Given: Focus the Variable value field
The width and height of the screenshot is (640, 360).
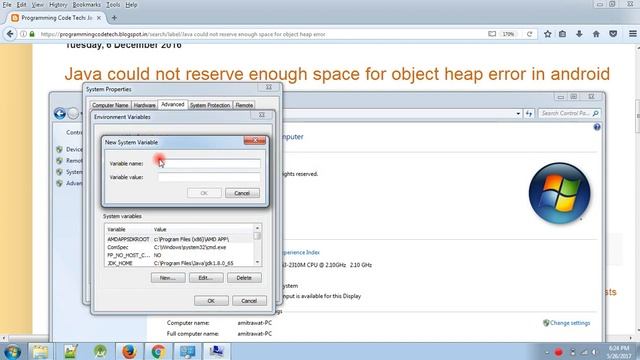Looking at the screenshot, I should pos(209,177).
